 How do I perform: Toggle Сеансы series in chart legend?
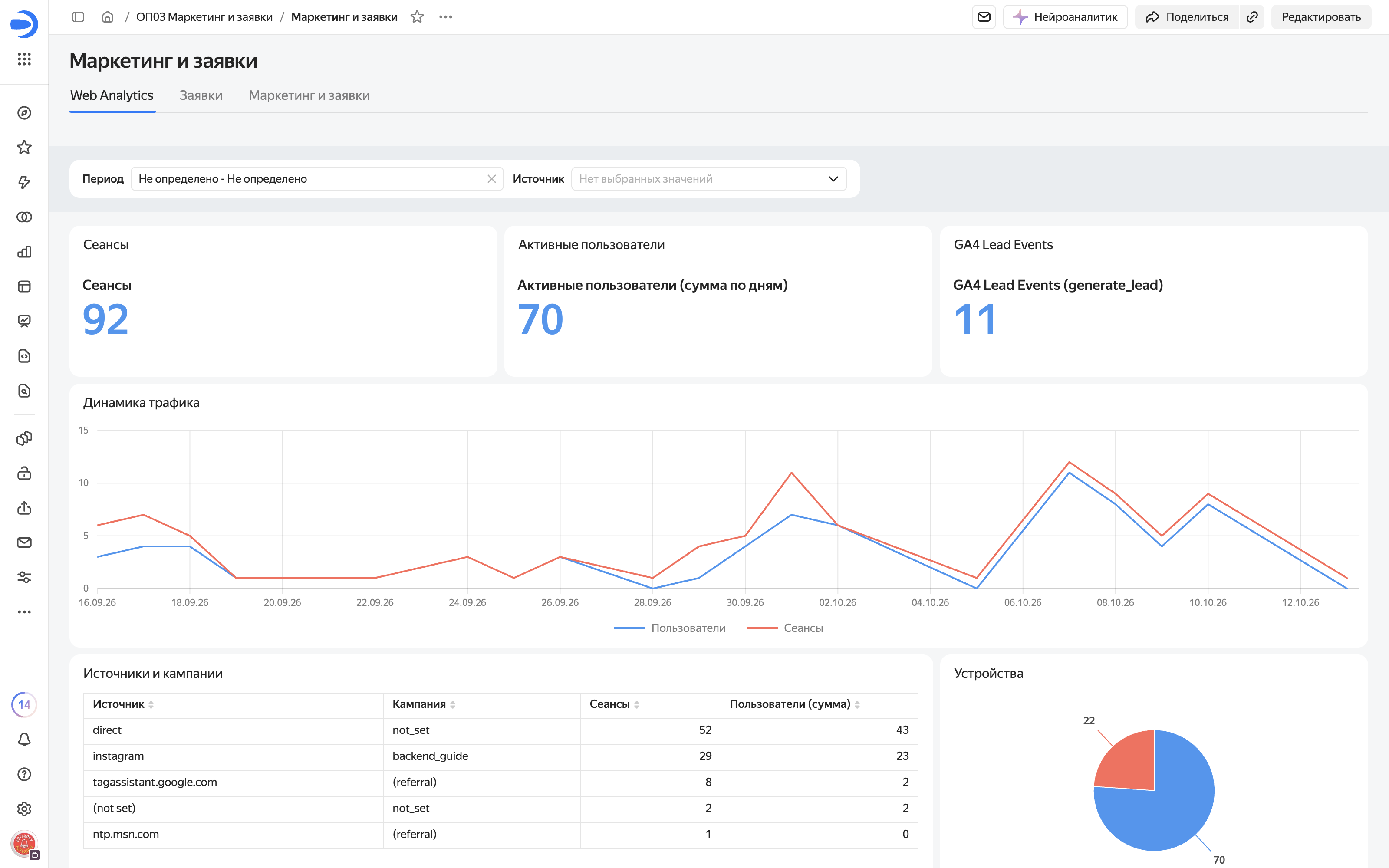[785, 628]
